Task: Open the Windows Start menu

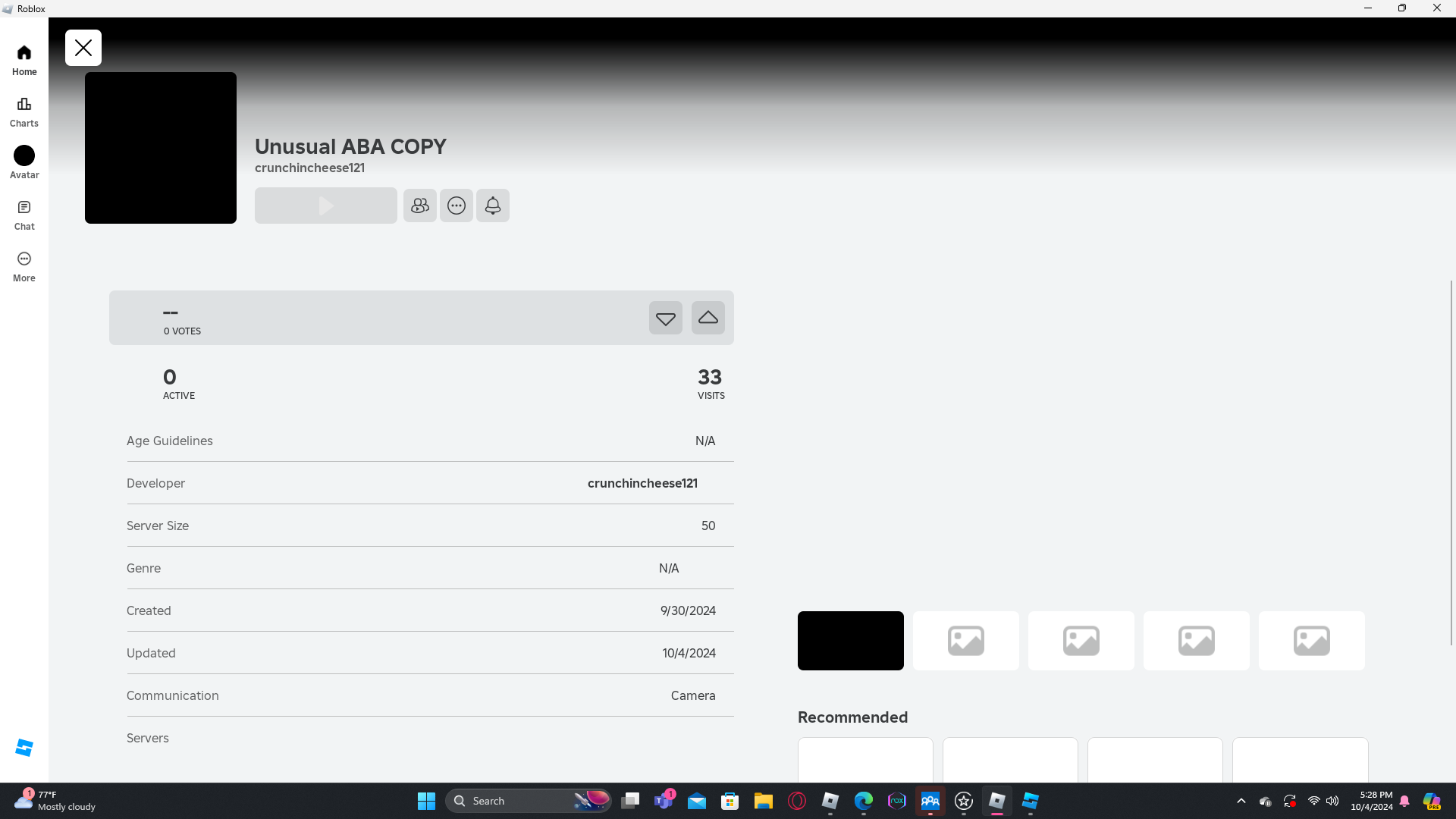Action: coord(426,801)
